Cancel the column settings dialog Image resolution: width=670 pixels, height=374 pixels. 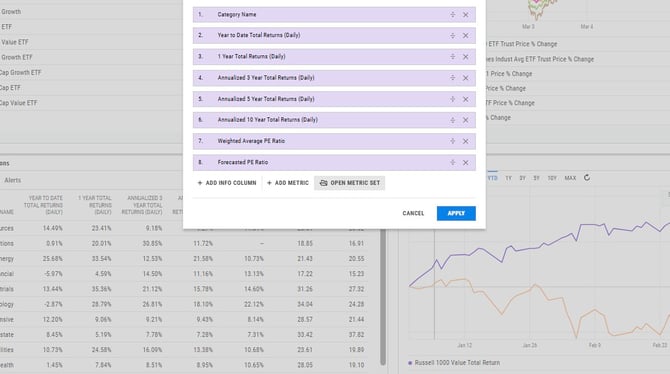coord(413,213)
